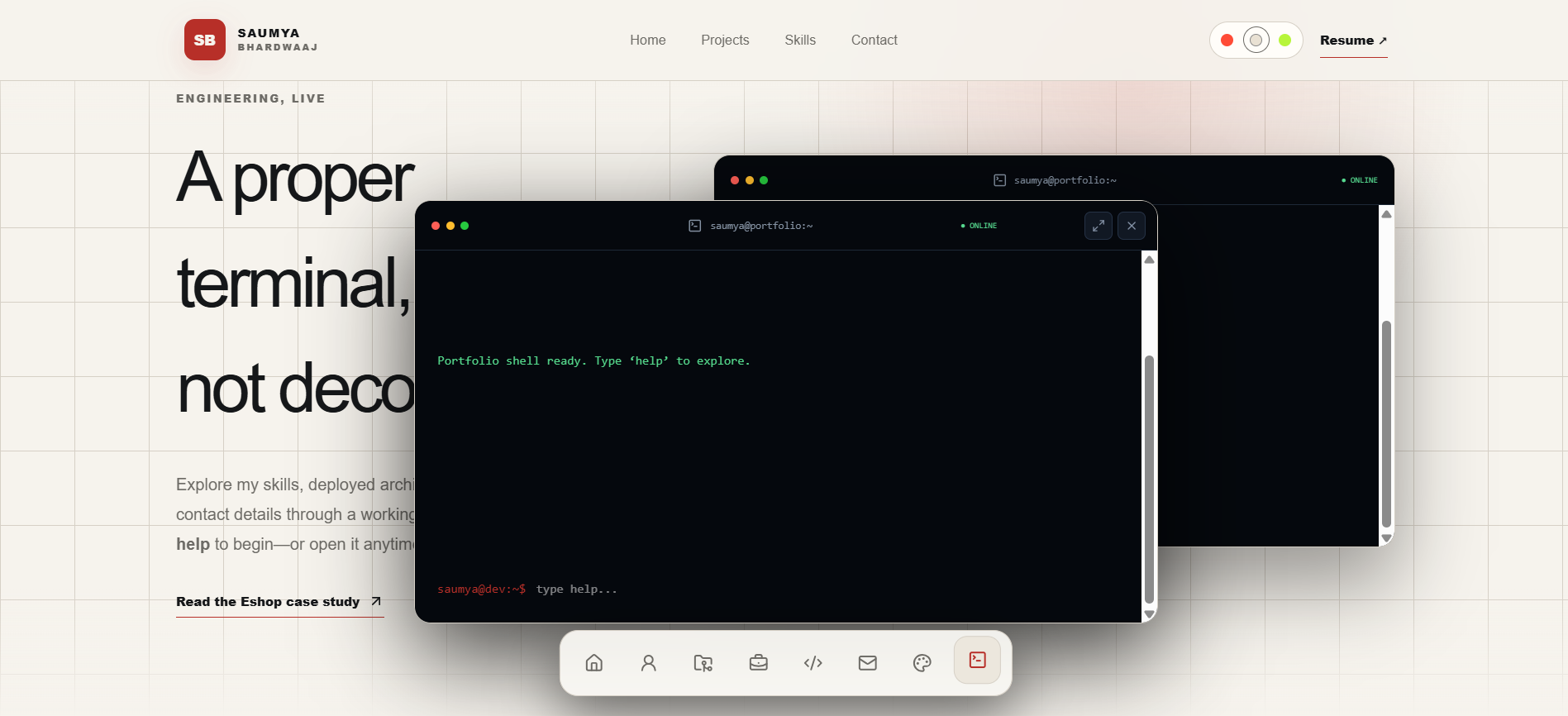Click 'Portfolio shell ready' terminal message
Viewport: 1568px width, 716px height.
pyautogui.click(x=593, y=361)
